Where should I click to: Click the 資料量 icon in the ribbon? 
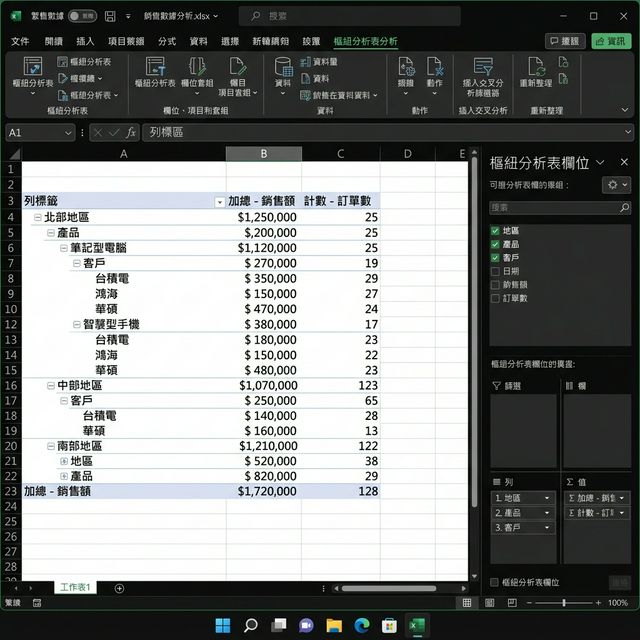(x=305, y=62)
